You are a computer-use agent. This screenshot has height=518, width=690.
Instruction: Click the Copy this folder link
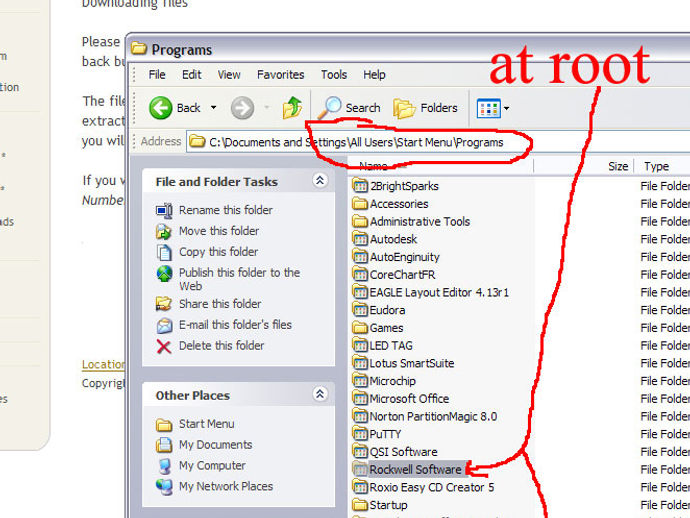click(x=218, y=252)
